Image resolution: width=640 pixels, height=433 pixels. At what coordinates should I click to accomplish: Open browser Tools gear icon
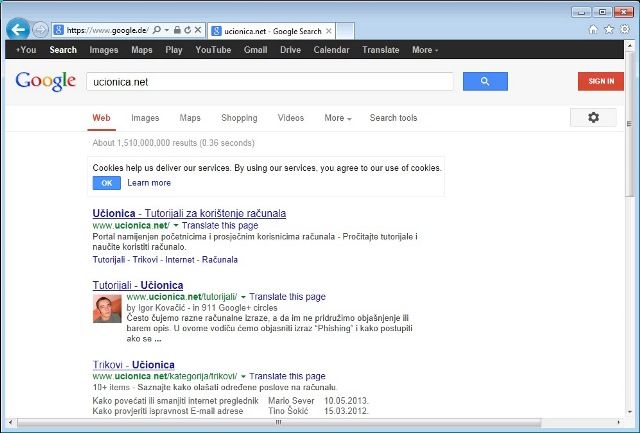[x=625, y=29]
